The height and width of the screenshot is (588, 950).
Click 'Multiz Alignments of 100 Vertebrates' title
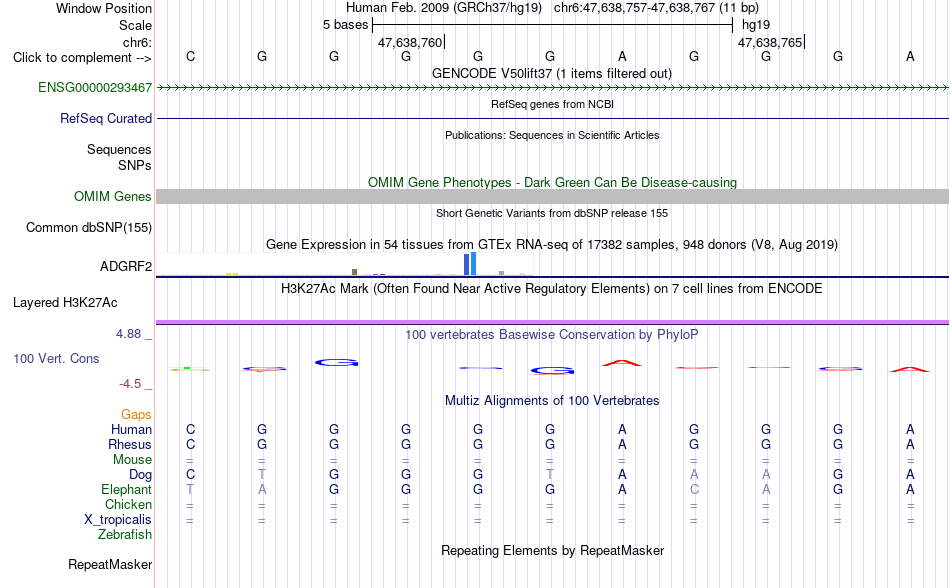coord(552,400)
